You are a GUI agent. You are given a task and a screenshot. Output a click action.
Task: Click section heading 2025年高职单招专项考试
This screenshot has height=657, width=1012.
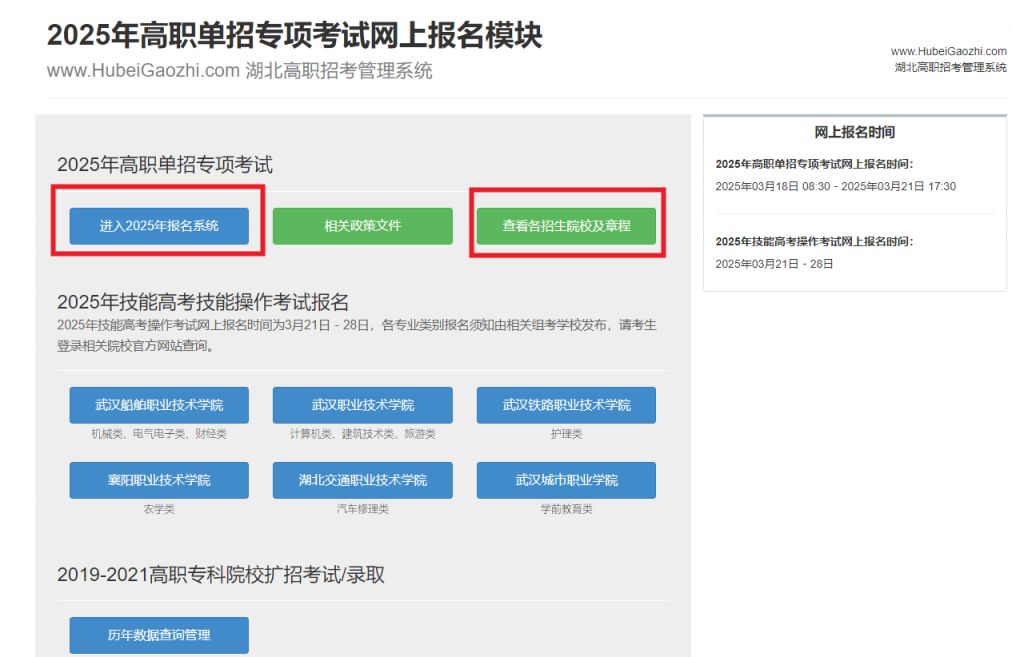pyautogui.click(x=165, y=165)
